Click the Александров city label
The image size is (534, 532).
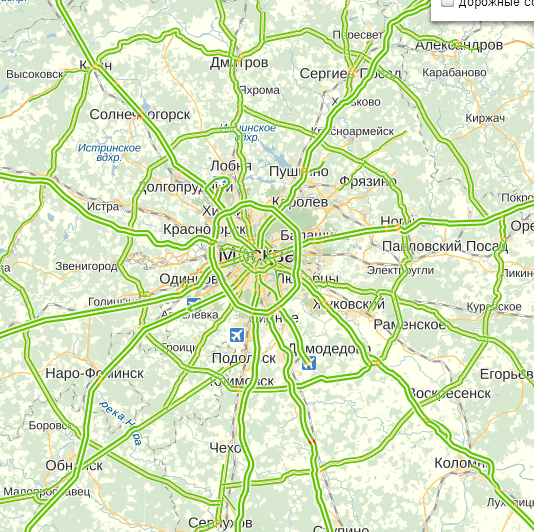click(459, 45)
